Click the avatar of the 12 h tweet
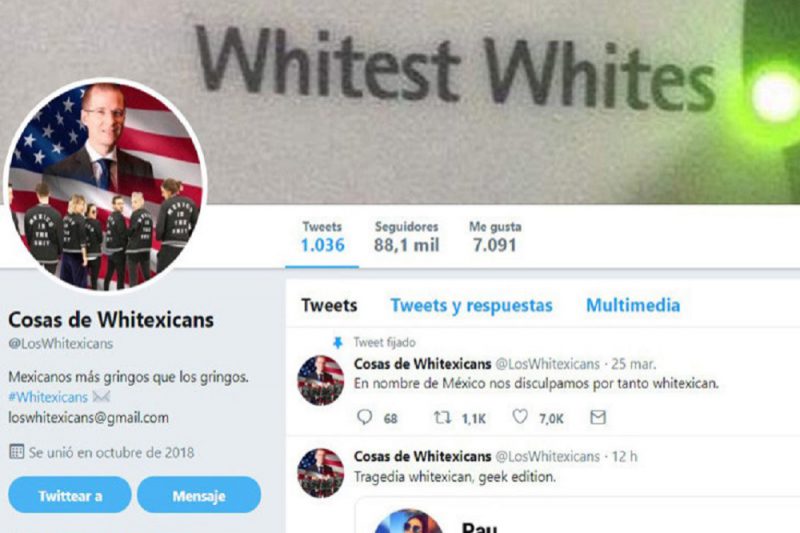The height and width of the screenshot is (533, 800). click(x=320, y=473)
